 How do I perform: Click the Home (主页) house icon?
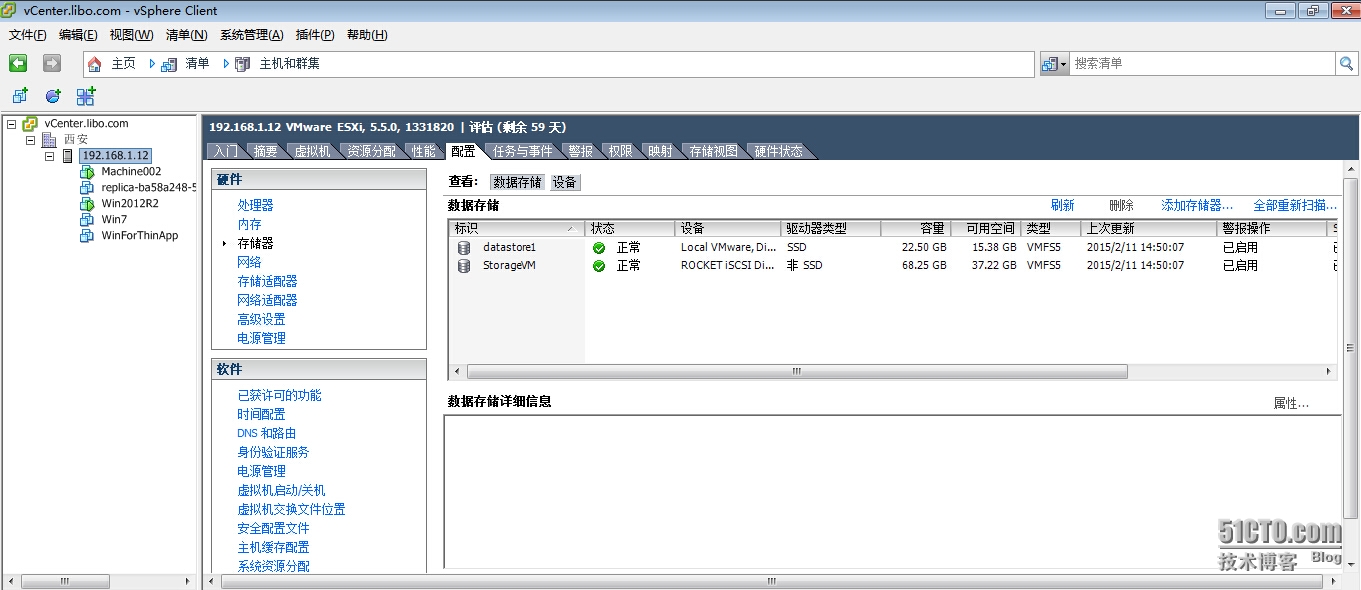point(95,64)
